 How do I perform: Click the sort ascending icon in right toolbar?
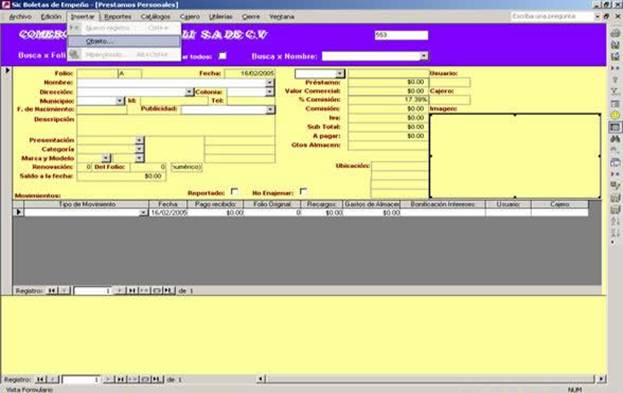click(x=615, y=221)
